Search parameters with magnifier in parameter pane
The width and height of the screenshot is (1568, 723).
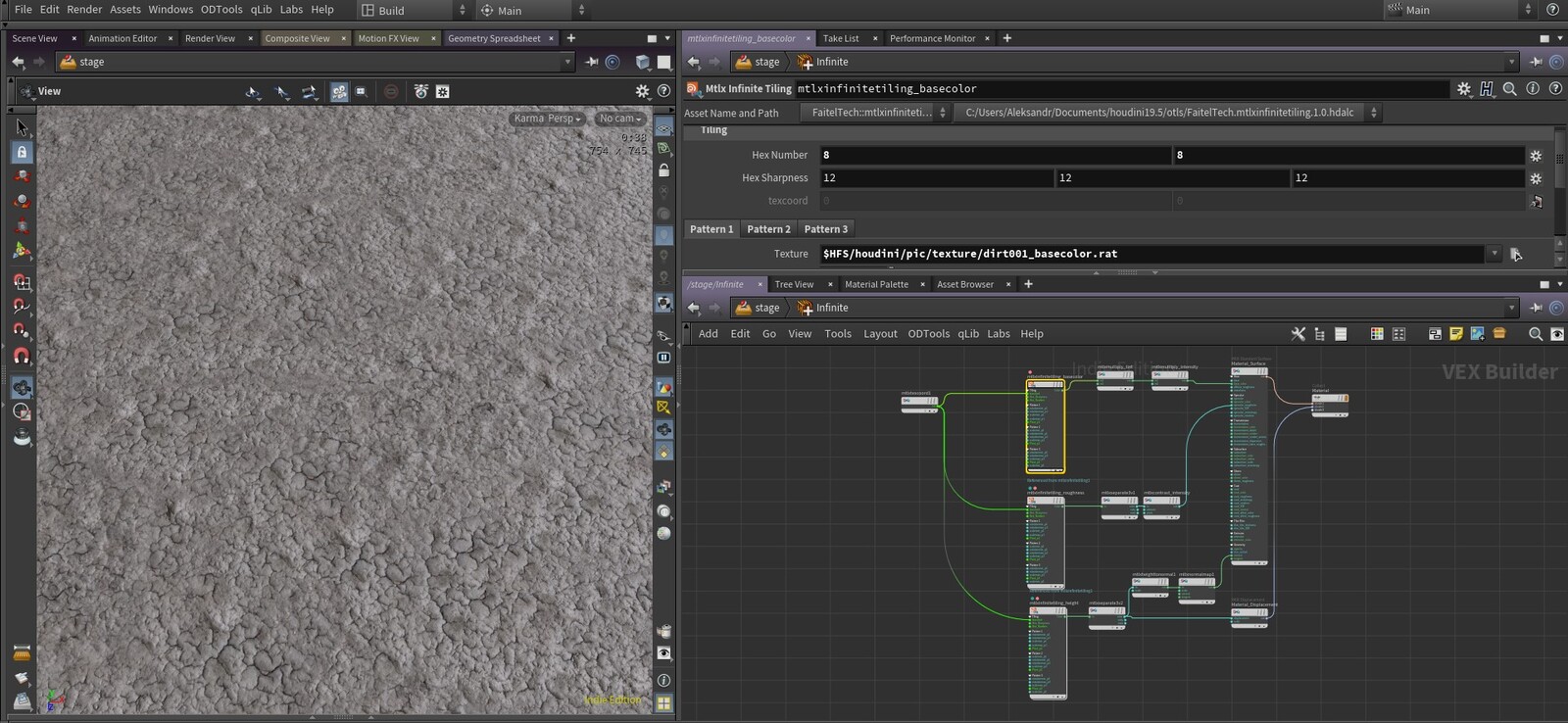1510,88
